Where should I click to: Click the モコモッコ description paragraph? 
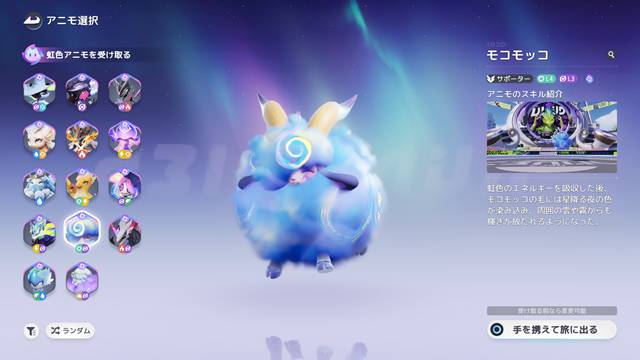tap(550, 205)
